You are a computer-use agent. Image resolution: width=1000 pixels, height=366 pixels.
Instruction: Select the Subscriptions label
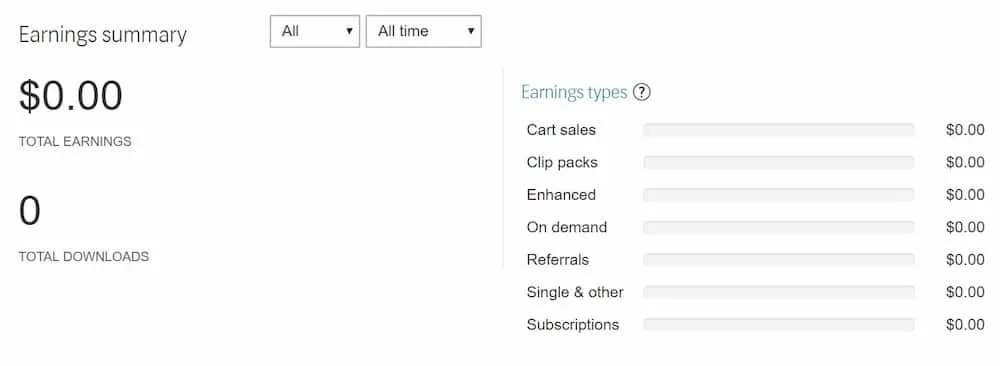click(x=573, y=325)
